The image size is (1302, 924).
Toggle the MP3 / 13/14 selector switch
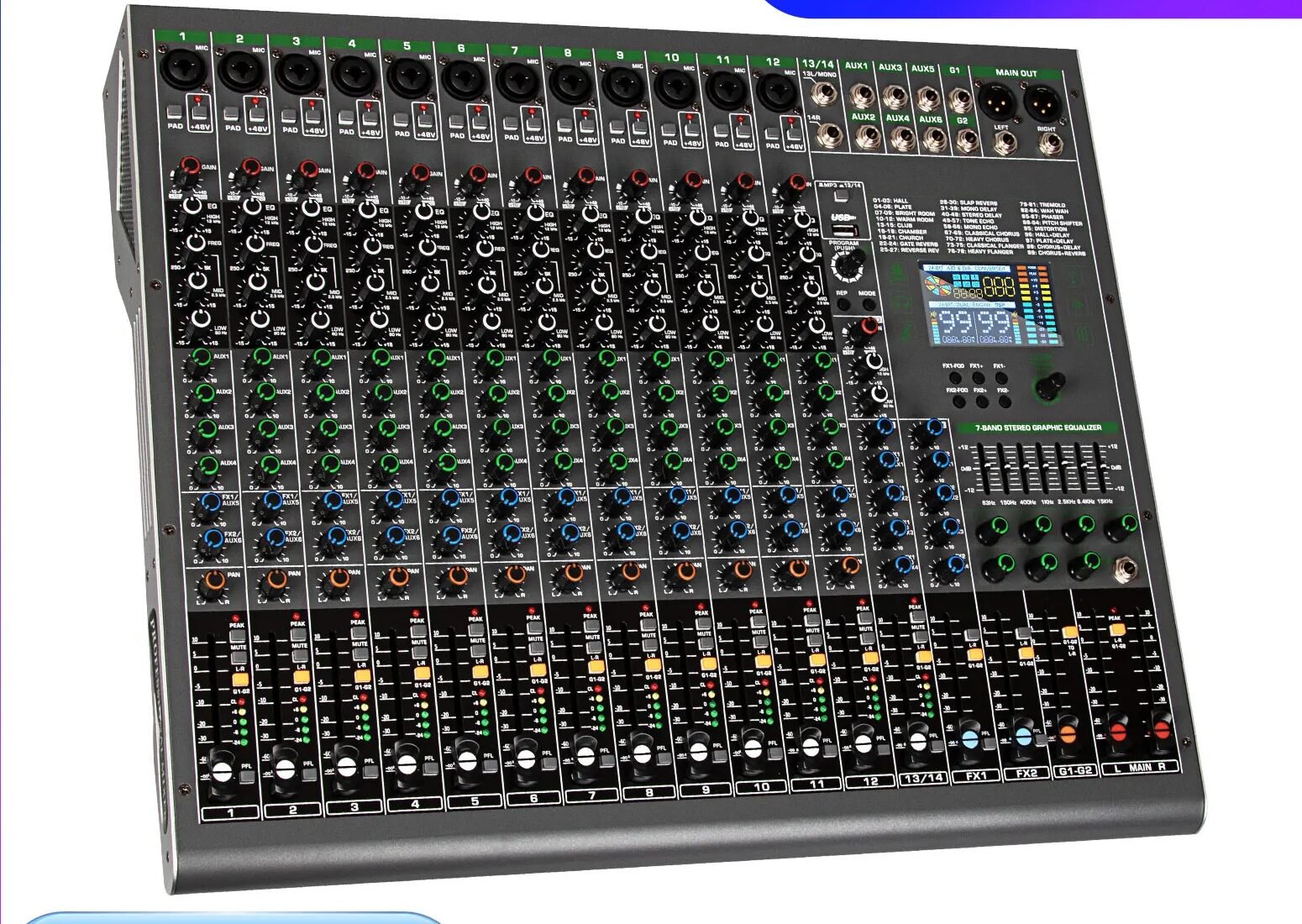click(x=841, y=196)
